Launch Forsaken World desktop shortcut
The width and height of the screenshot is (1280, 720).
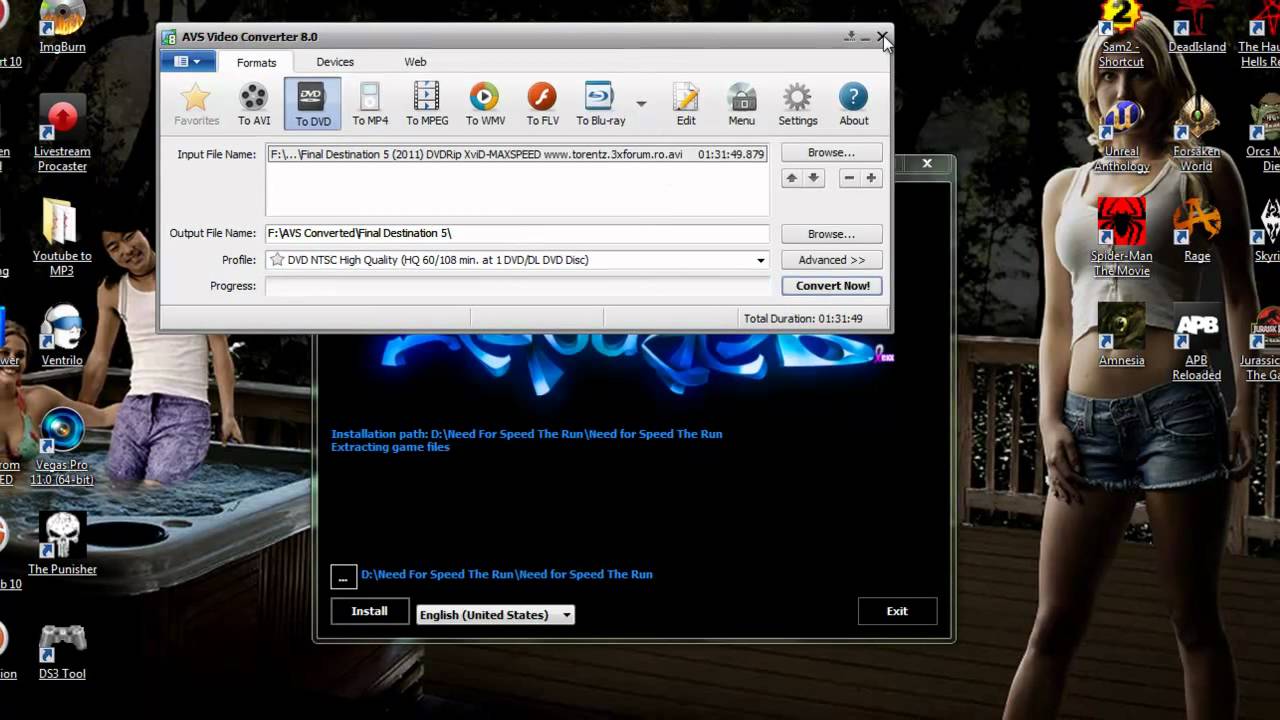[x=1197, y=135]
